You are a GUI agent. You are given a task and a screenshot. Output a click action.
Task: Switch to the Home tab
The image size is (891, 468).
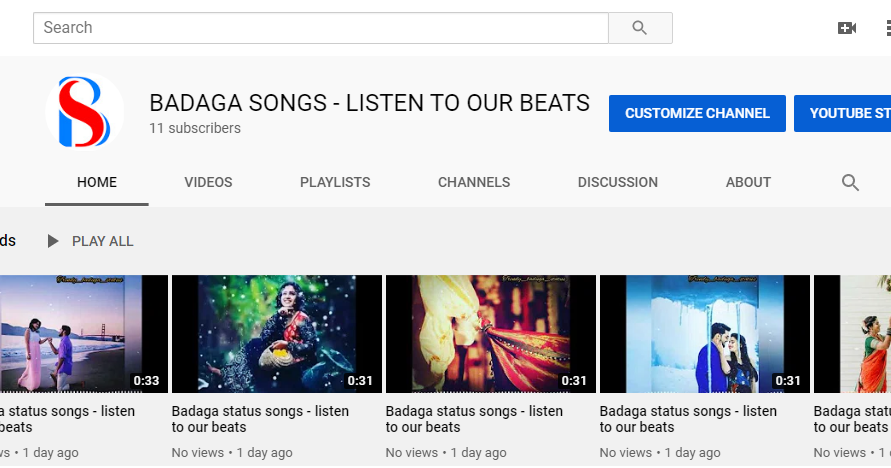[97, 182]
